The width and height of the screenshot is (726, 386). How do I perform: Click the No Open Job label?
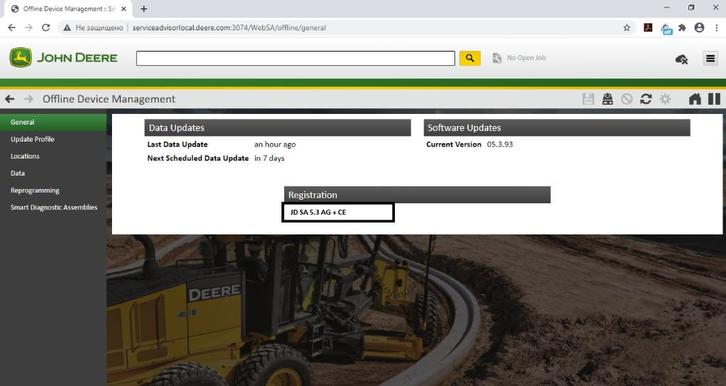526,58
